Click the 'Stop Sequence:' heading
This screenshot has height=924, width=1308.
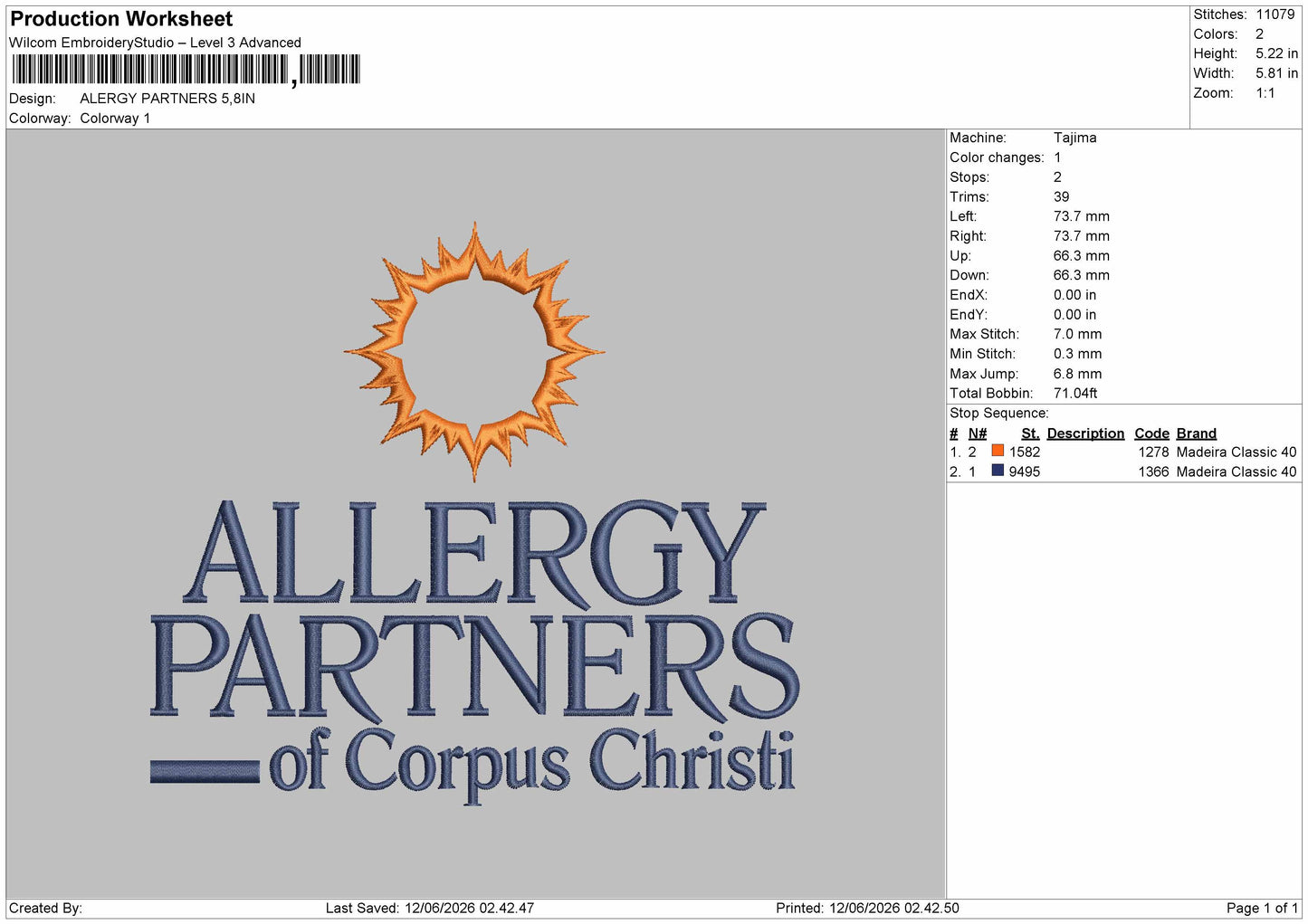click(999, 414)
